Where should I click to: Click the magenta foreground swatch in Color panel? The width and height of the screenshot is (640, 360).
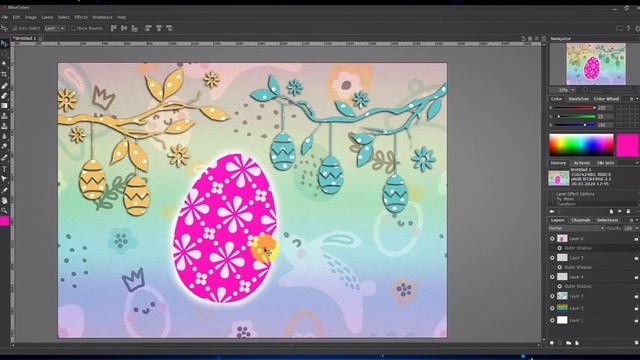[627, 145]
